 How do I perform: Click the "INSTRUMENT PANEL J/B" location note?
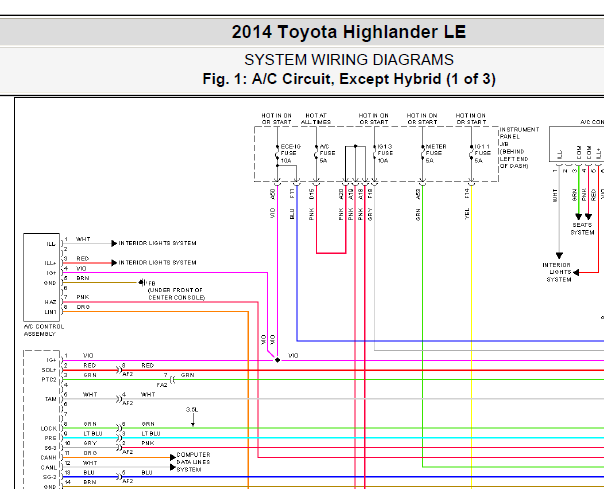pos(519,148)
